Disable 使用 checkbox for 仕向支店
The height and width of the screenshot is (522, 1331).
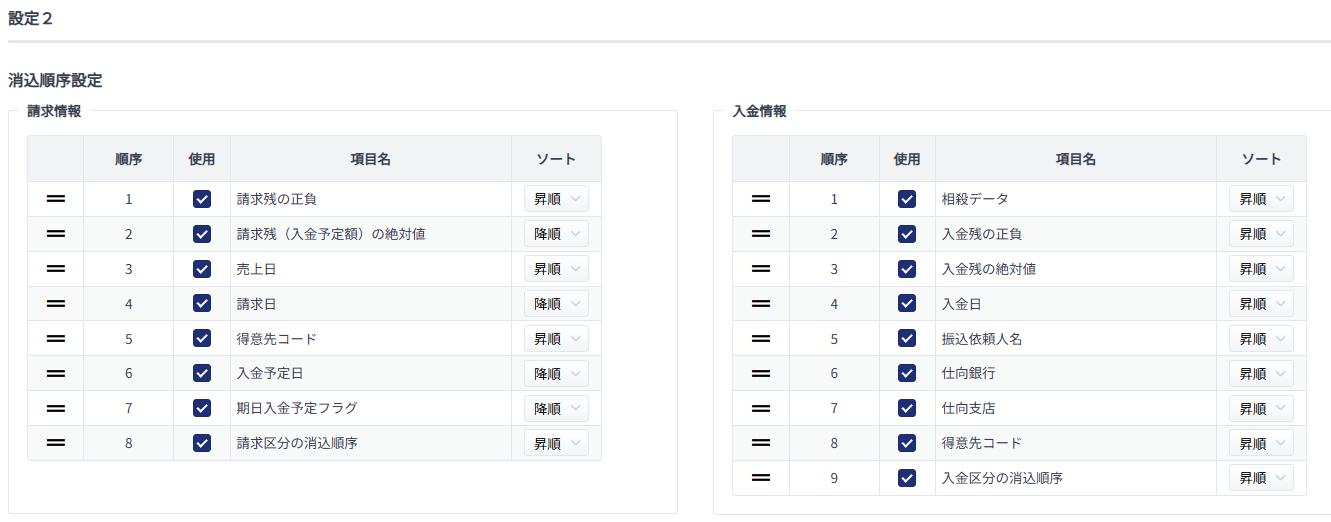click(907, 408)
